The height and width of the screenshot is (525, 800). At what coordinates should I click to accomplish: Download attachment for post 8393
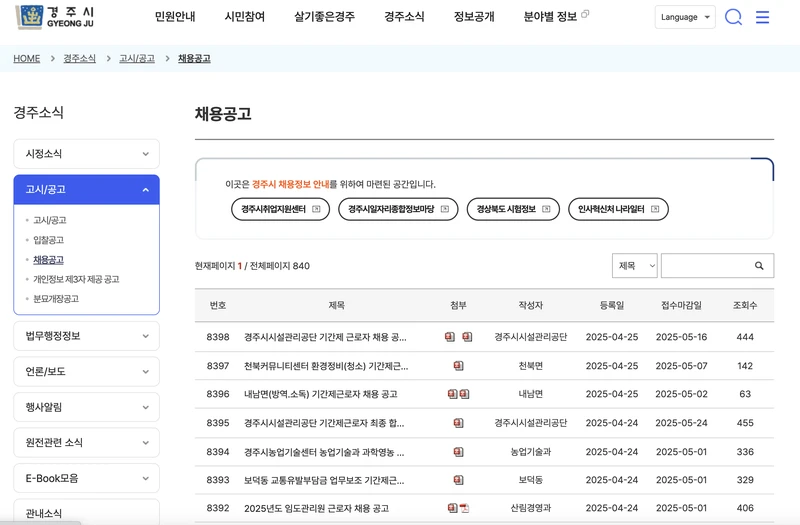click(x=458, y=480)
